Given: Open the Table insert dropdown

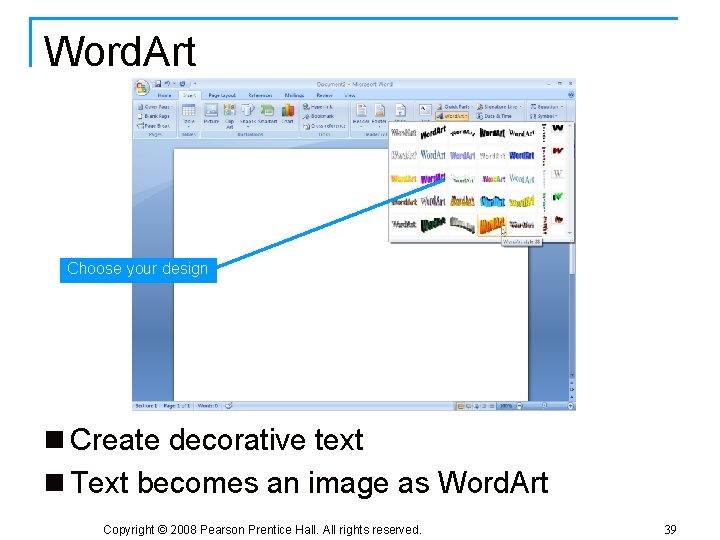Looking at the screenshot, I should [x=189, y=115].
